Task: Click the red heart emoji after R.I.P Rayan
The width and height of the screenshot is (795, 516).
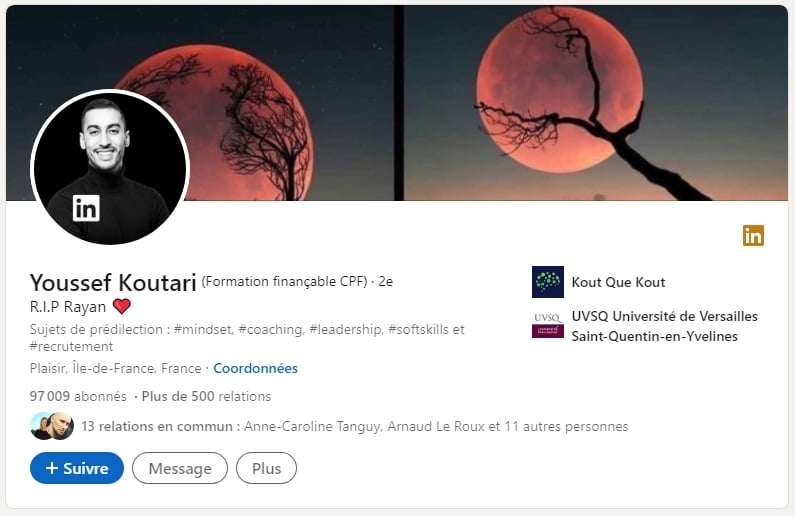Action: point(122,306)
